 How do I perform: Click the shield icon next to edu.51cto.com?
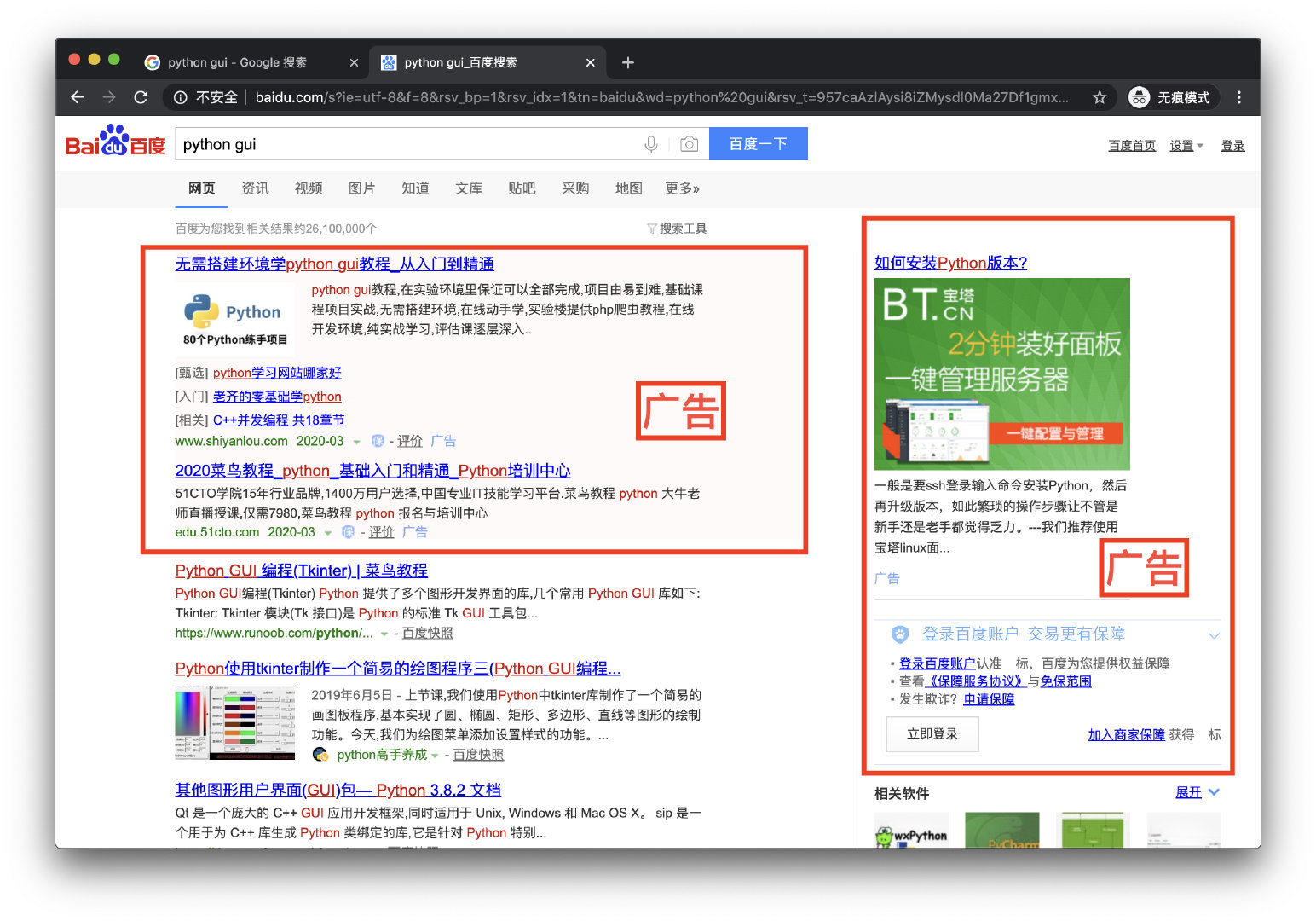pos(348,532)
